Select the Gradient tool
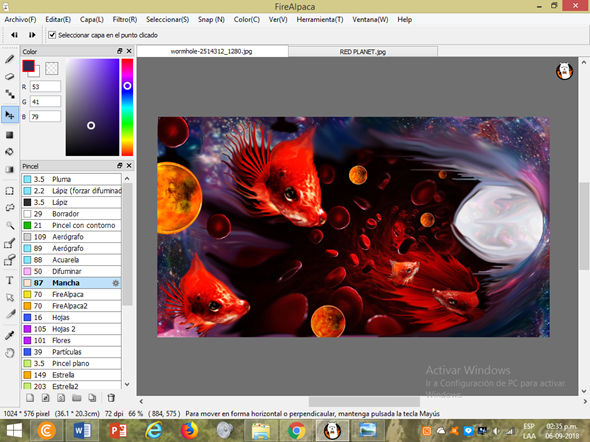The height and width of the screenshot is (442, 590). pos(9,169)
